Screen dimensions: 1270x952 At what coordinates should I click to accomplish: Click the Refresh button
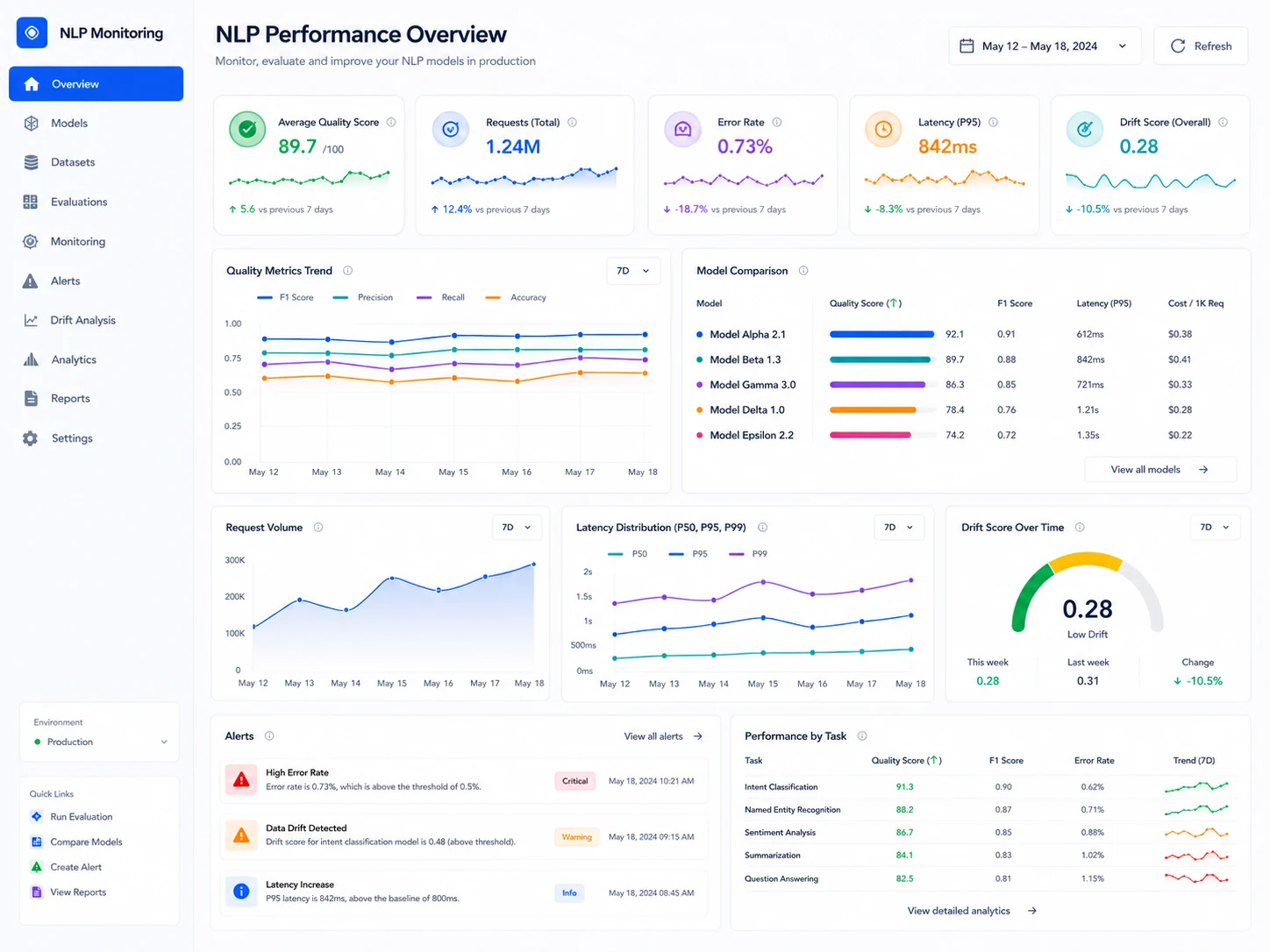pos(1201,46)
